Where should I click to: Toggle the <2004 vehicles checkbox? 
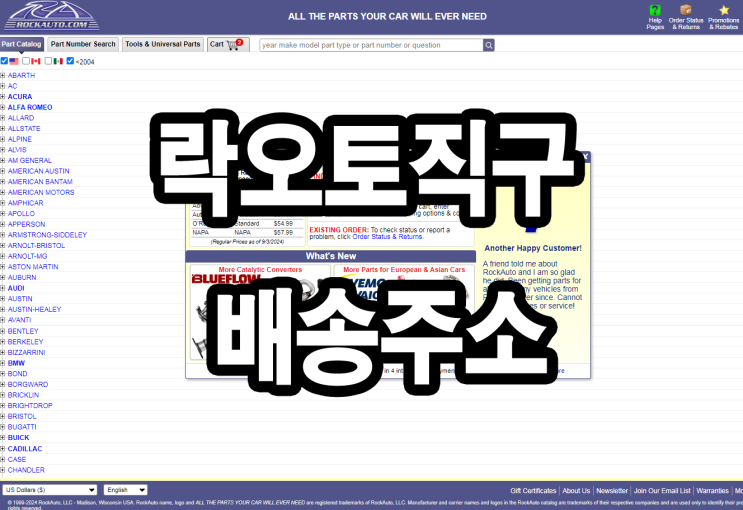pos(70,61)
